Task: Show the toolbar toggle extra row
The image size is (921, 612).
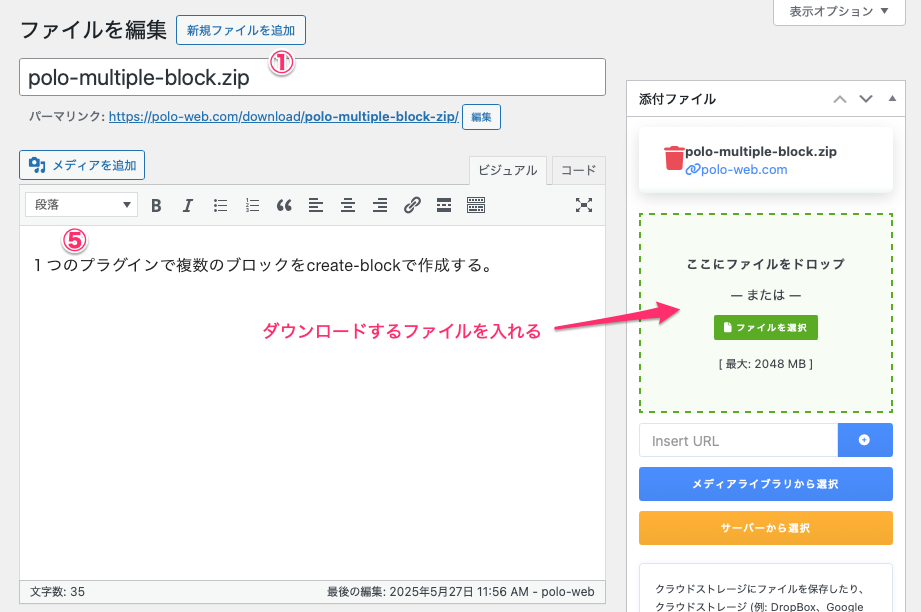Action: pos(476,205)
